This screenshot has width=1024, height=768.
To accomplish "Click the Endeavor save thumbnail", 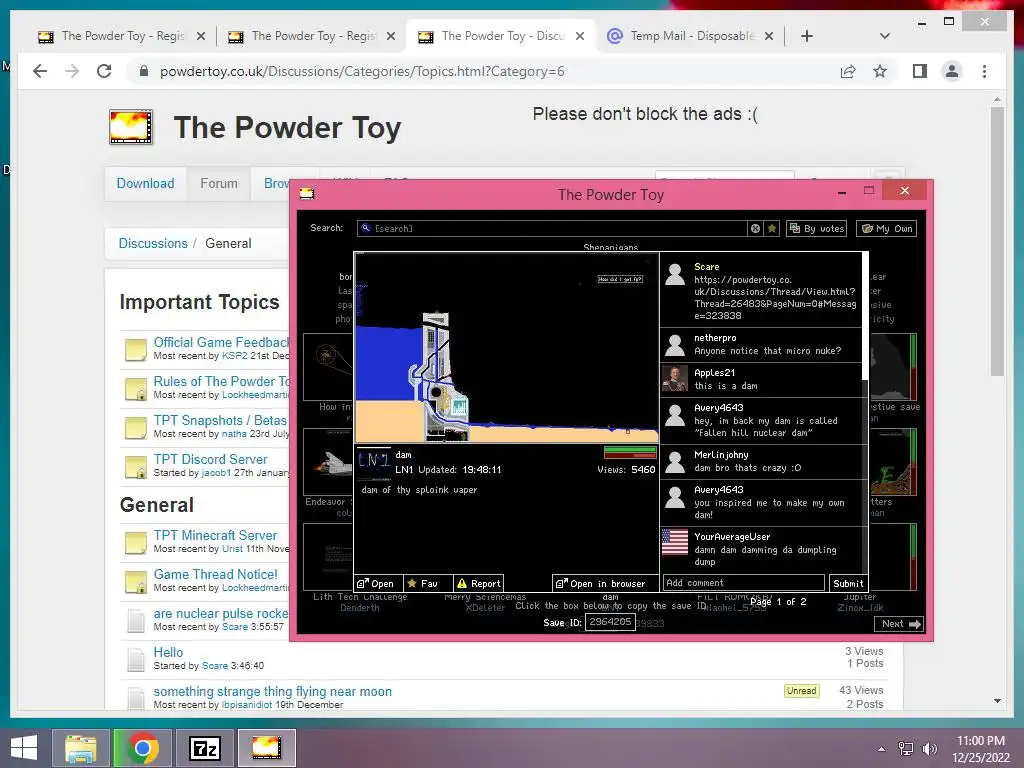I will pos(328,462).
